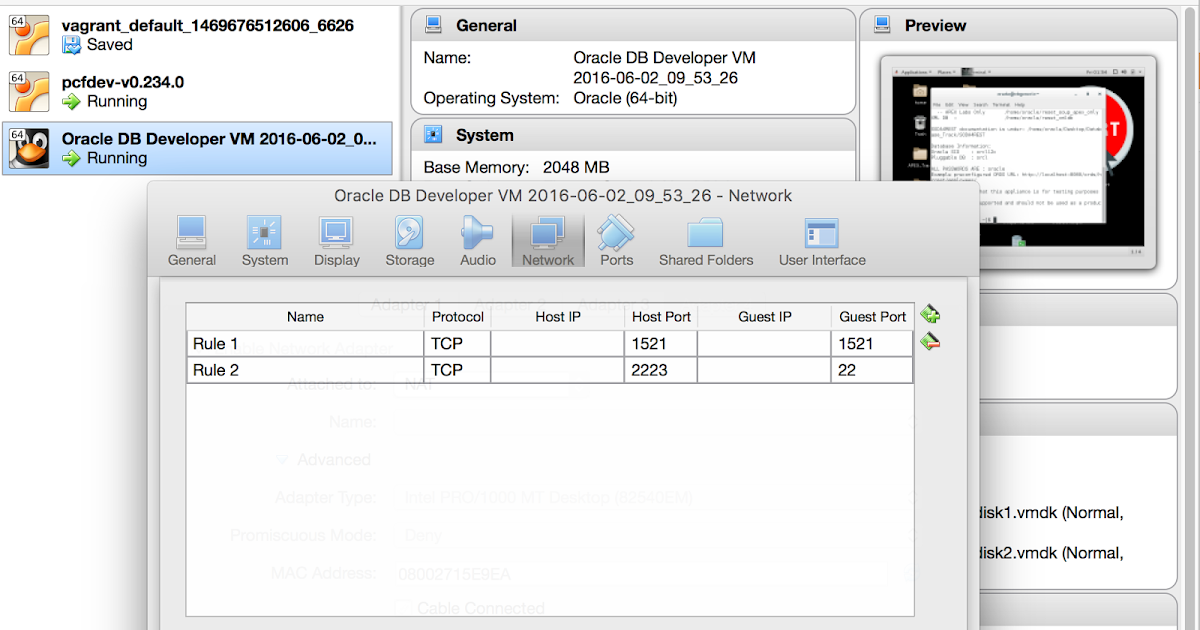Select pcfdev-v0.234.0 VM entry
This screenshot has height=630, width=1200.
198,92
